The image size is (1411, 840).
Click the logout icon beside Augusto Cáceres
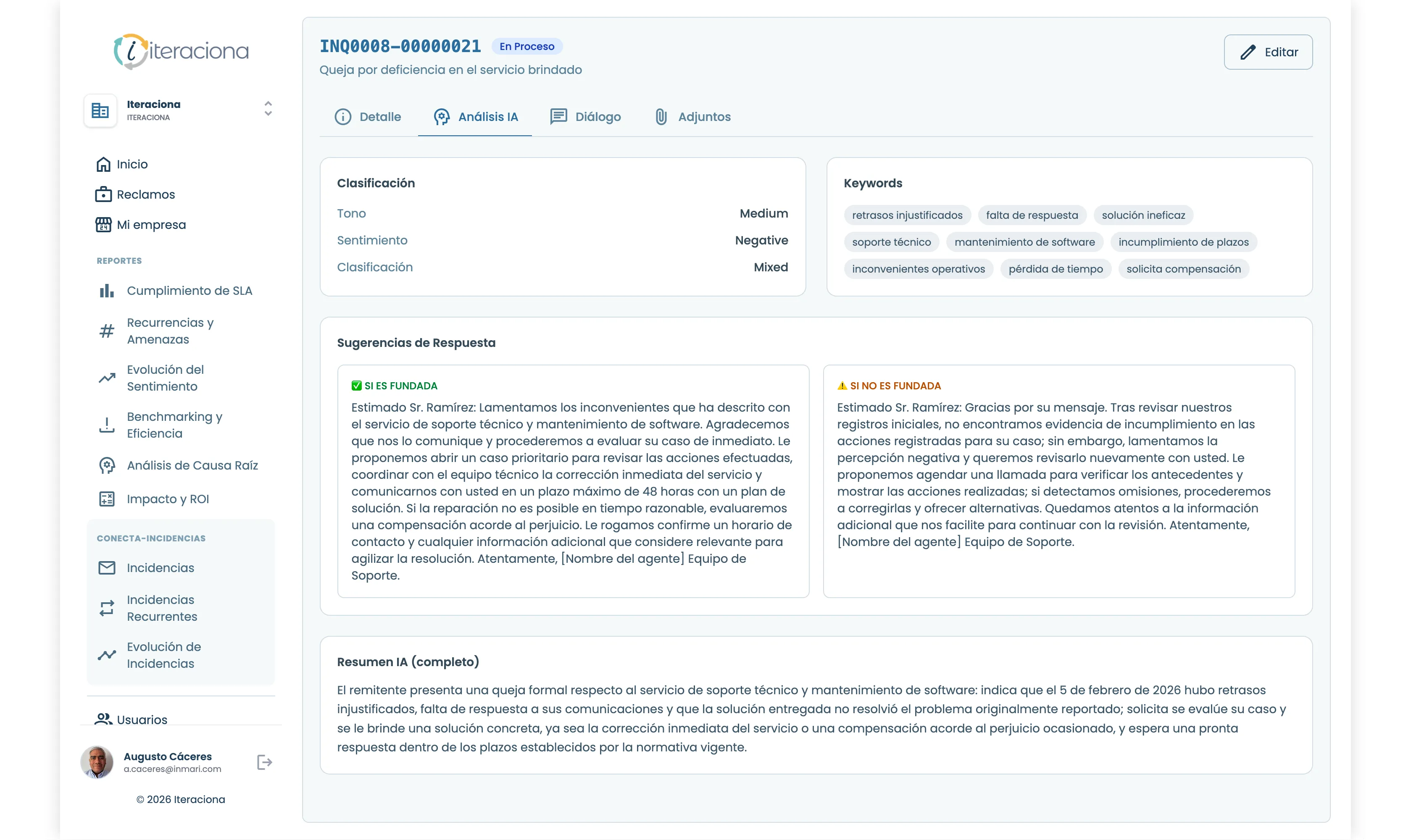pos(264,762)
